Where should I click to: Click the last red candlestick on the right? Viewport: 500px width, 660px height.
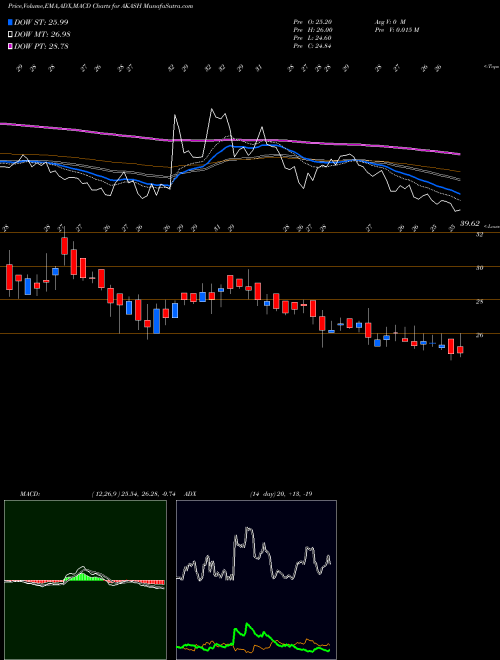click(460, 350)
